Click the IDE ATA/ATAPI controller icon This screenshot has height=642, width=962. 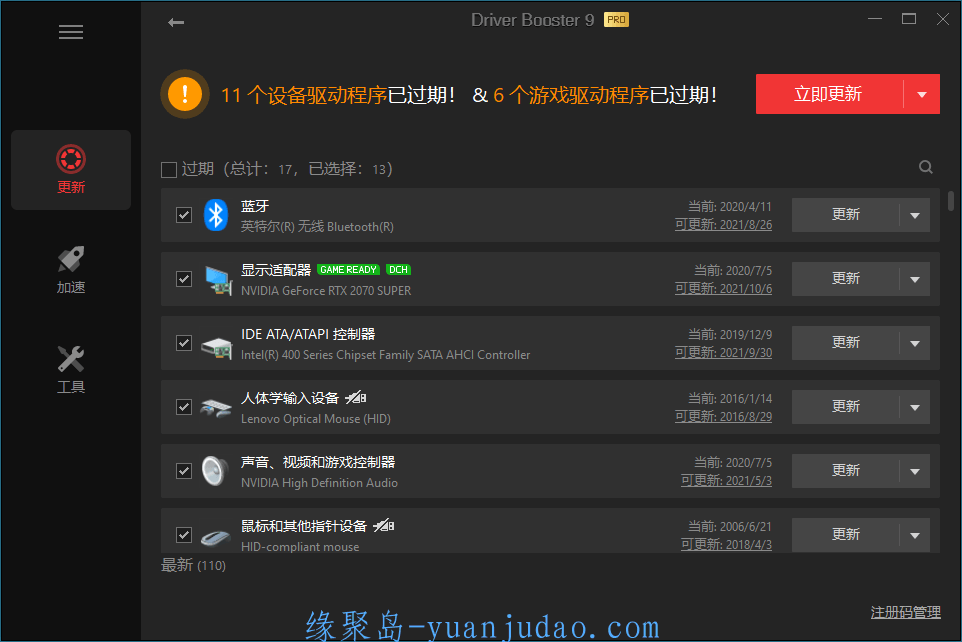(x=217, y=347)
